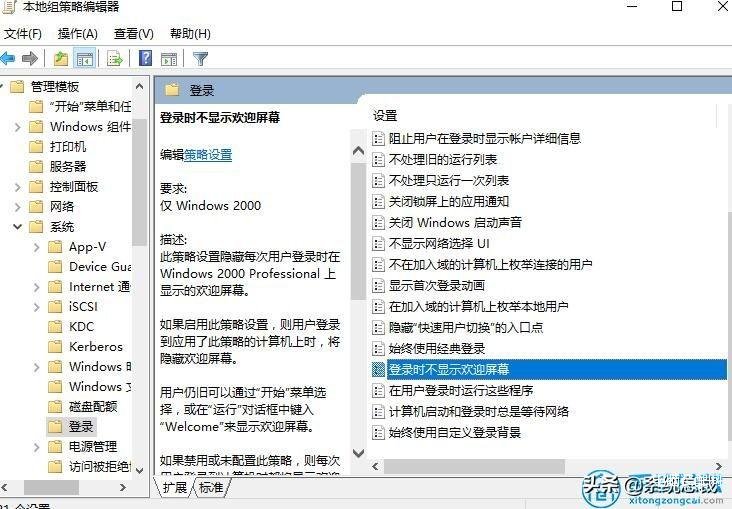This screenshot has width=732, height=509.
Task: Toggle the console tree pane icon
Action: coord(85,59)
